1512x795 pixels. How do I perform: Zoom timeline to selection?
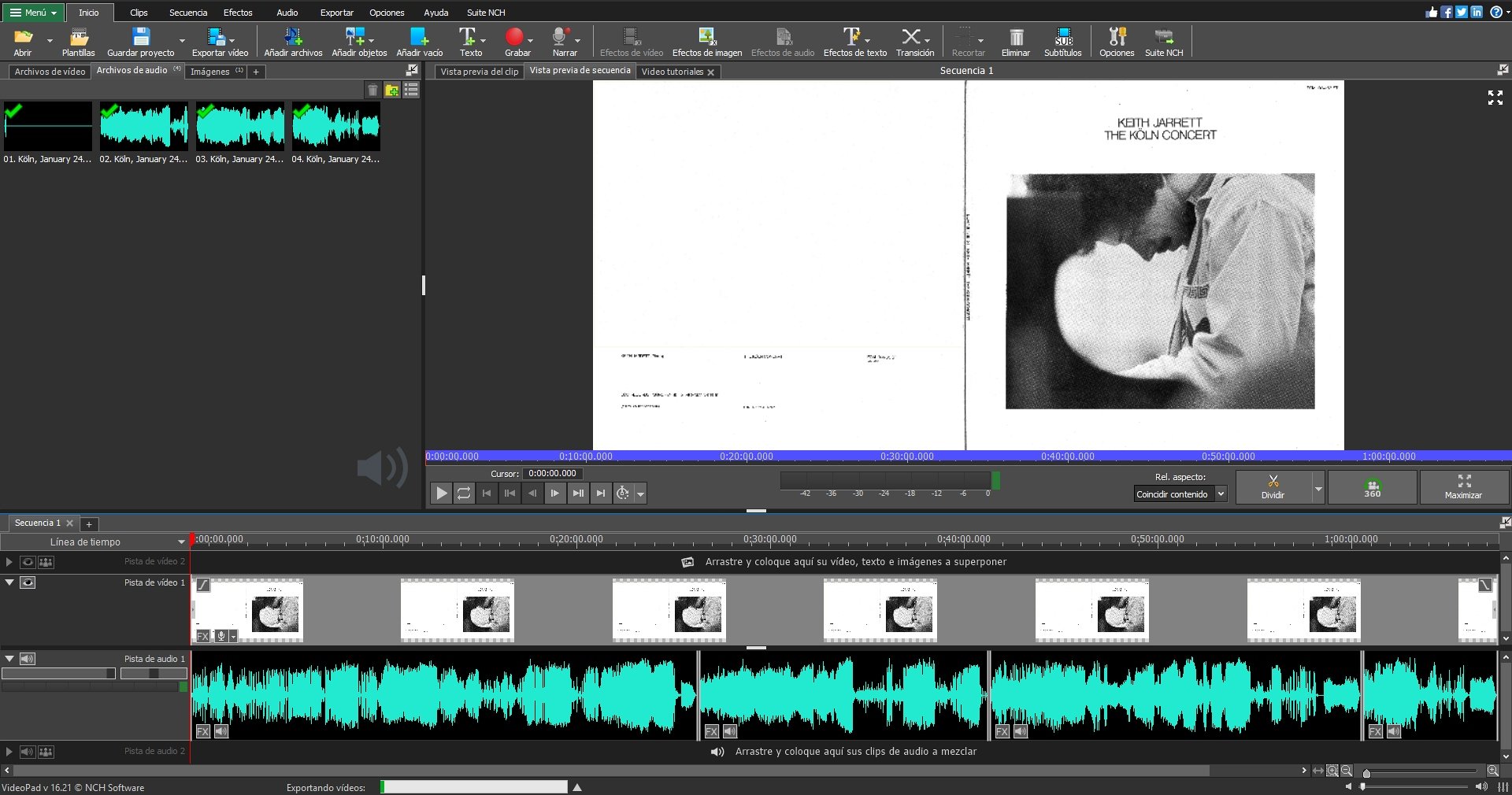[x=1332, y=771]
